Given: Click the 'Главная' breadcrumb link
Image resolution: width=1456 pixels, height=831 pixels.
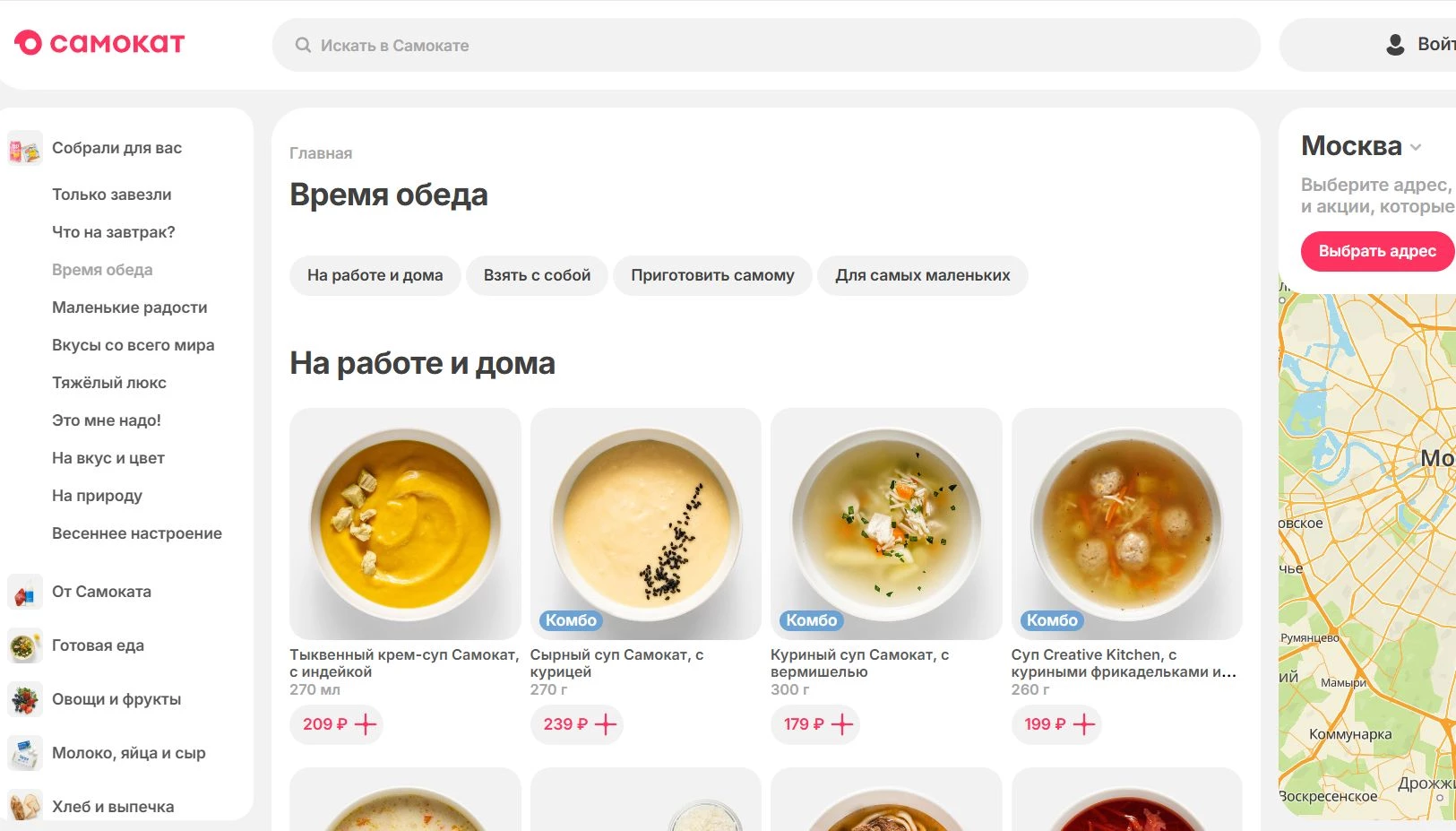Looking at the screenshot, I should click(321, 153).
